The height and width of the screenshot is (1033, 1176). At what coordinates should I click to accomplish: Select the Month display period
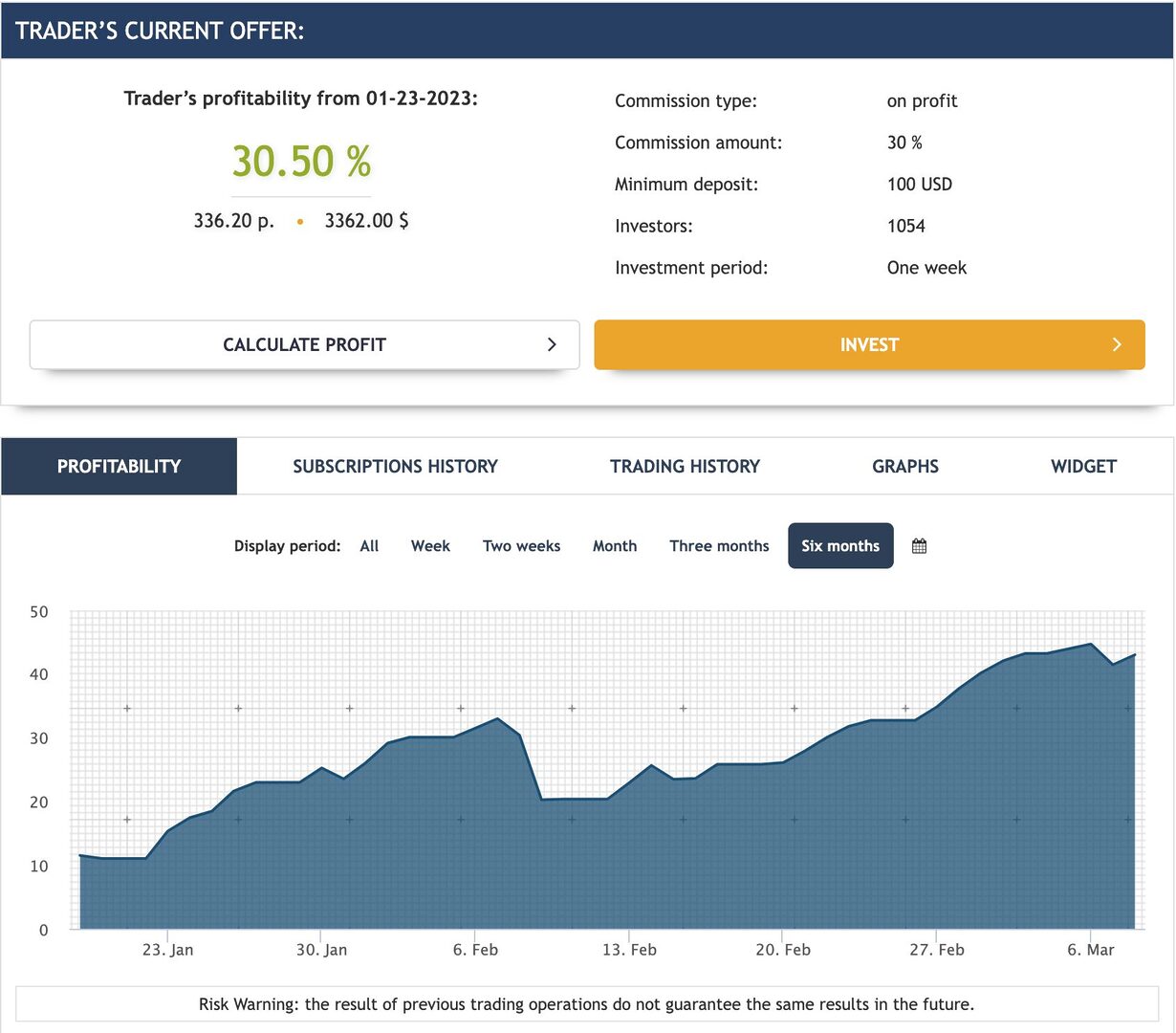615,546
